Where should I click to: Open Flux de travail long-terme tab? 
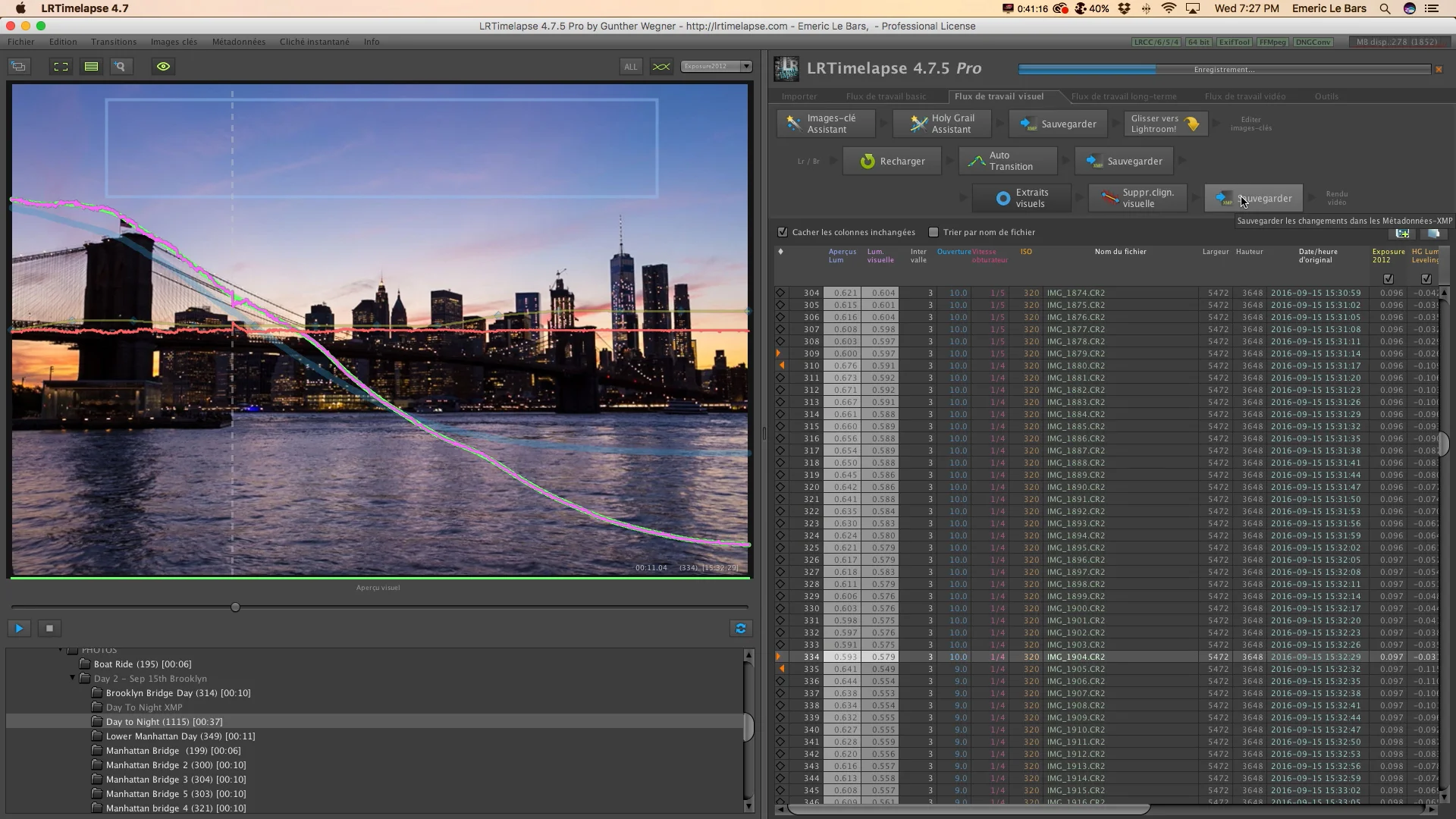click(x=1124, y=96)
